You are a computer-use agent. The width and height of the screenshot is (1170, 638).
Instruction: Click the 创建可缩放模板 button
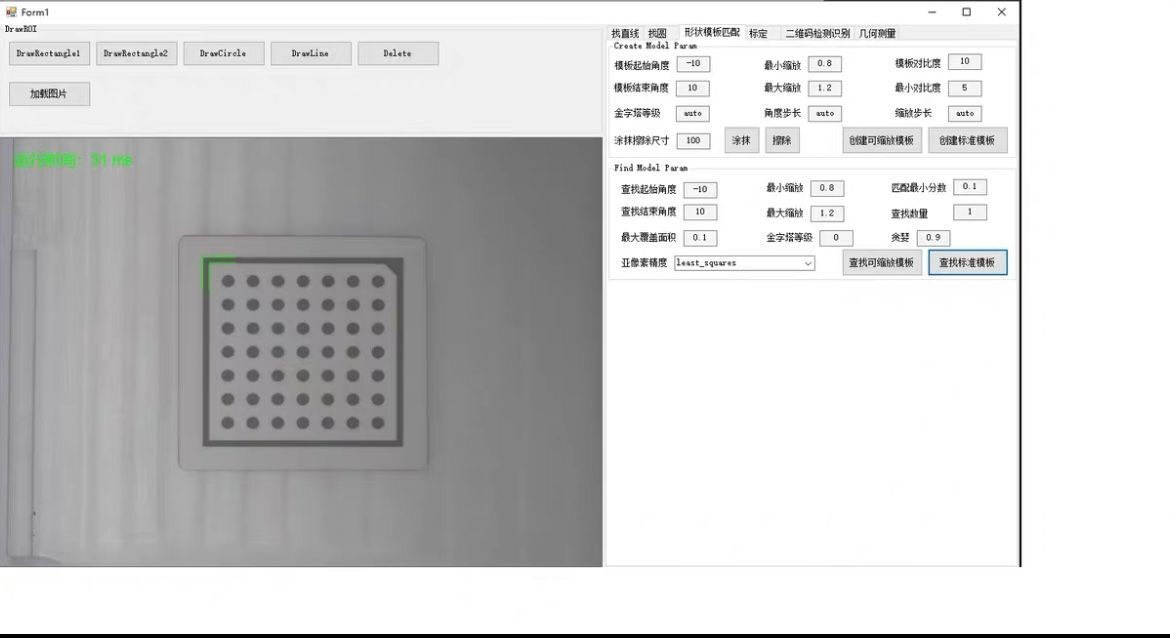click(x=882, y=140)
